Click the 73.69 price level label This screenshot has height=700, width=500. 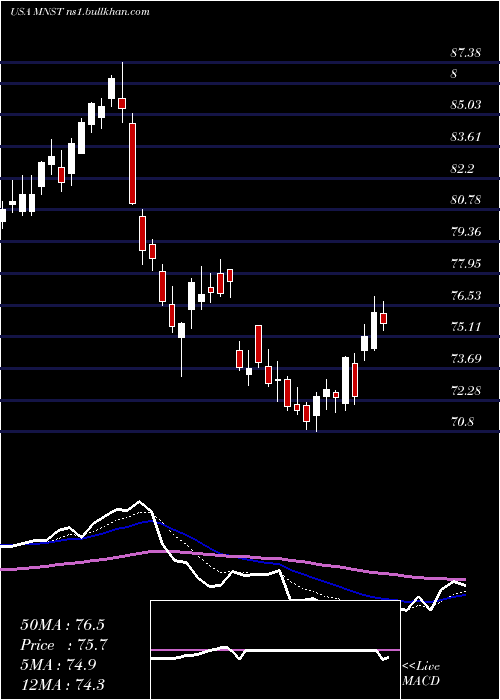click(465, 359)
